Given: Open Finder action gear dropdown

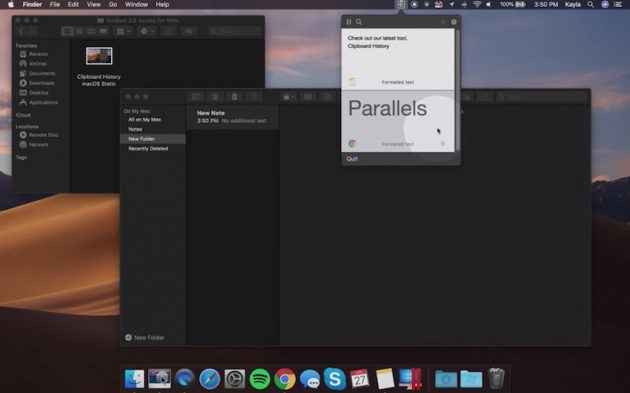Looking at the screenshot, I should click(146, 31).
